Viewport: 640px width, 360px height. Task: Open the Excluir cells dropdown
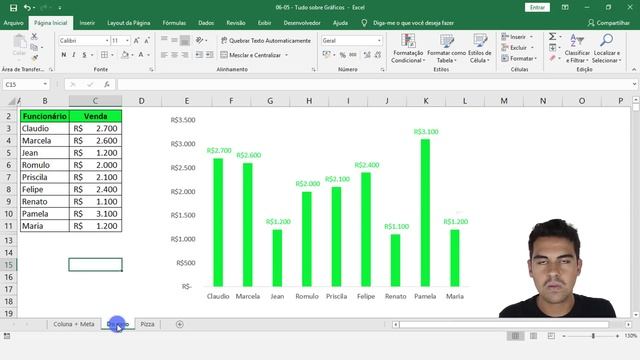(x=532, y=48)
